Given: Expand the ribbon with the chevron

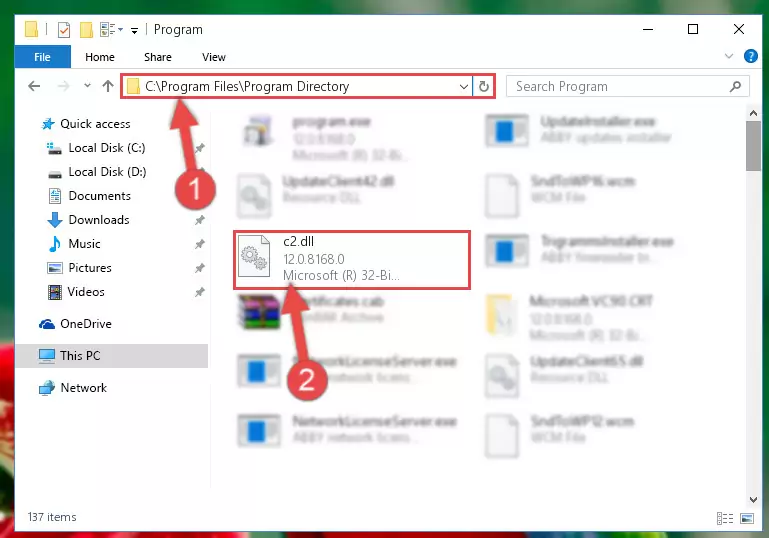Looking at the screenshot, I should (x=729, y=56).
